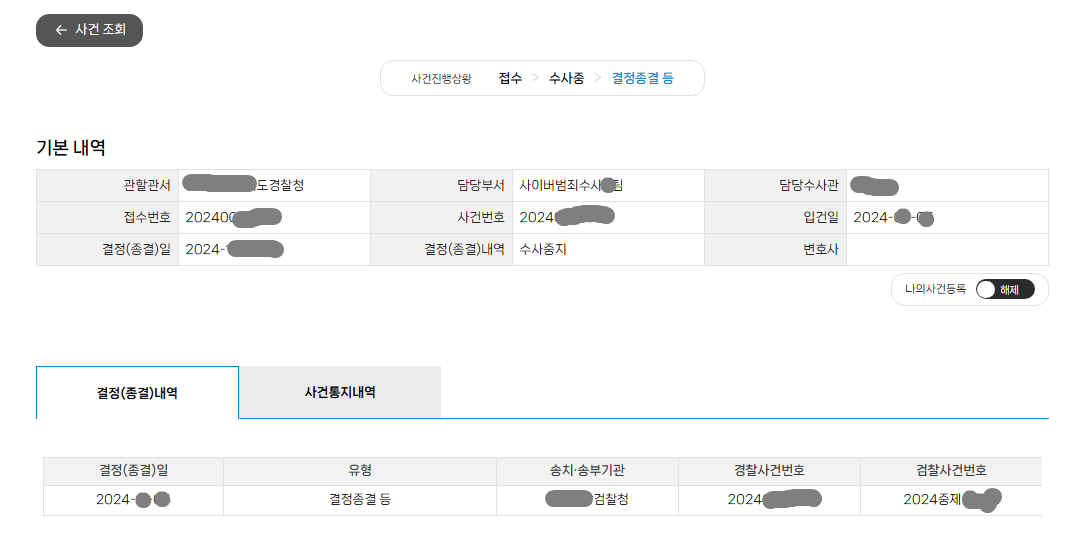1077x543 pixels.
Task: Click the 나의사건등록 label
Action: click(x=936, y=289)
